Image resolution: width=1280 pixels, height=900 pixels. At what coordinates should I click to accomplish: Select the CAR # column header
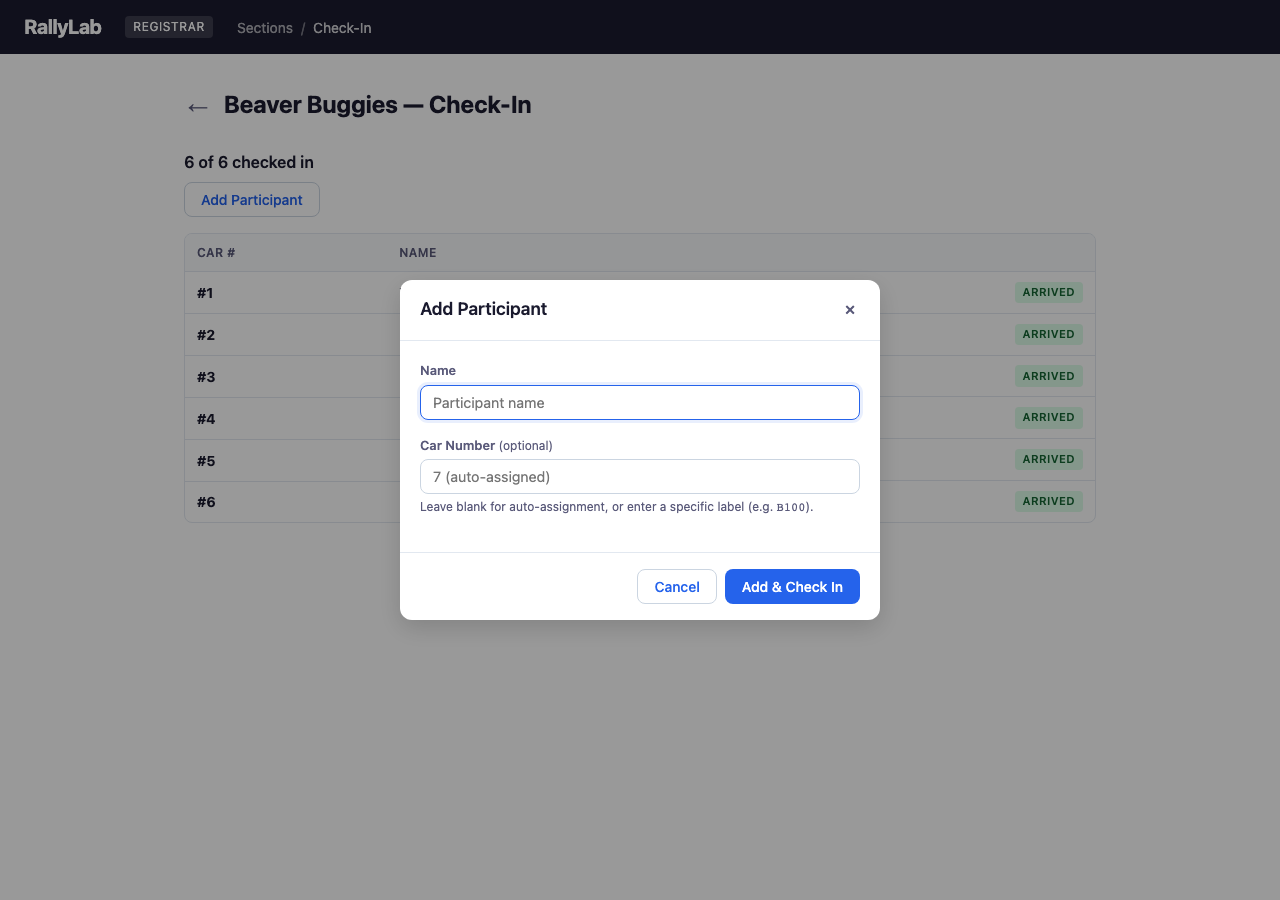tap(215, 252)
